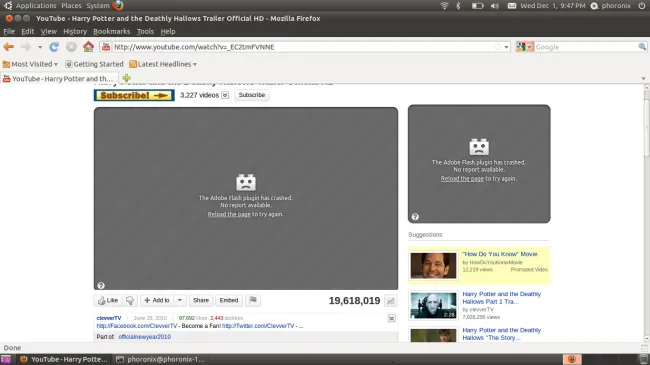The image size is (650, 365).
Task: Open the View menu
Action: [49, 31]
